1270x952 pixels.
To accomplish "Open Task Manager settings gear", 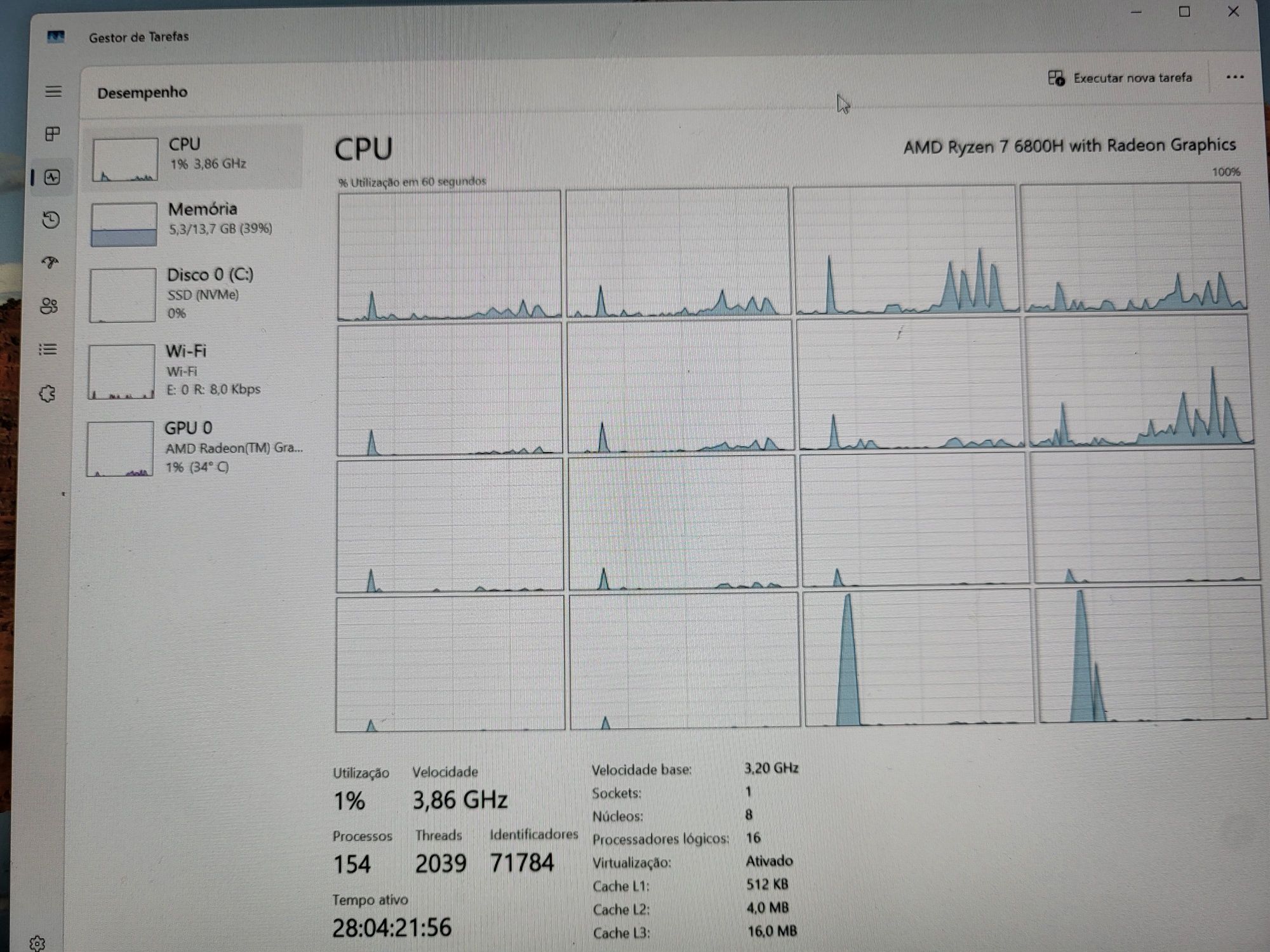I will coord(37,943).
